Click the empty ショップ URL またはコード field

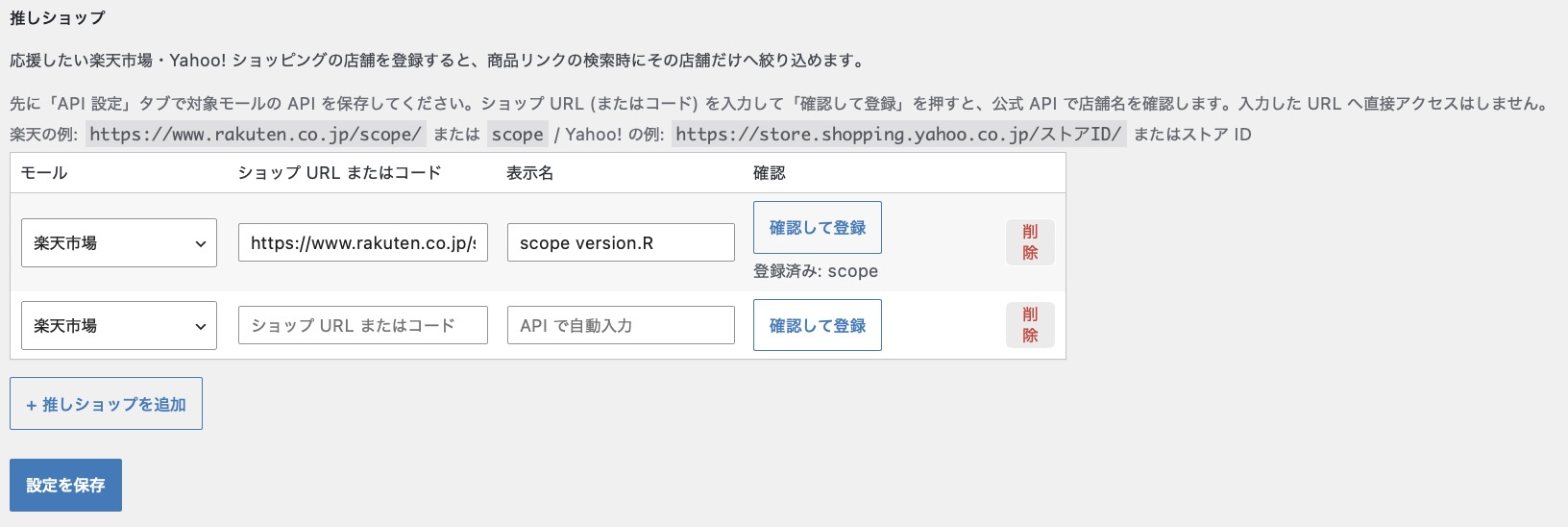tap(363, 326)
